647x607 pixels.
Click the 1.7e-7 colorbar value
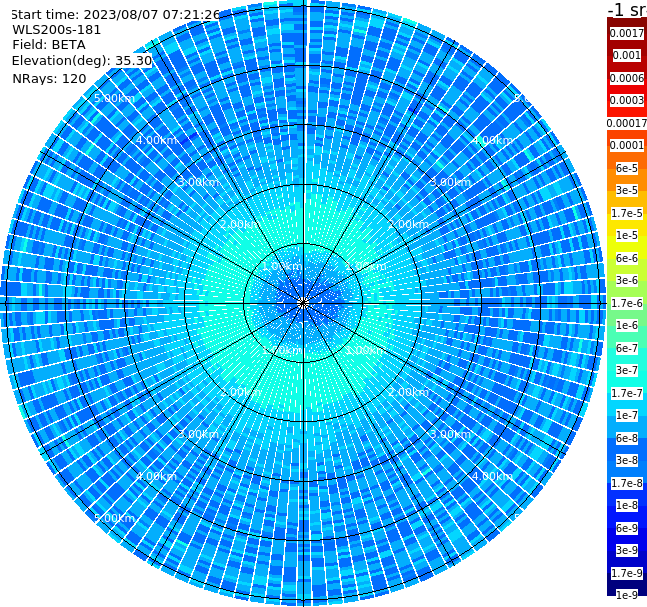click(627, 393)
